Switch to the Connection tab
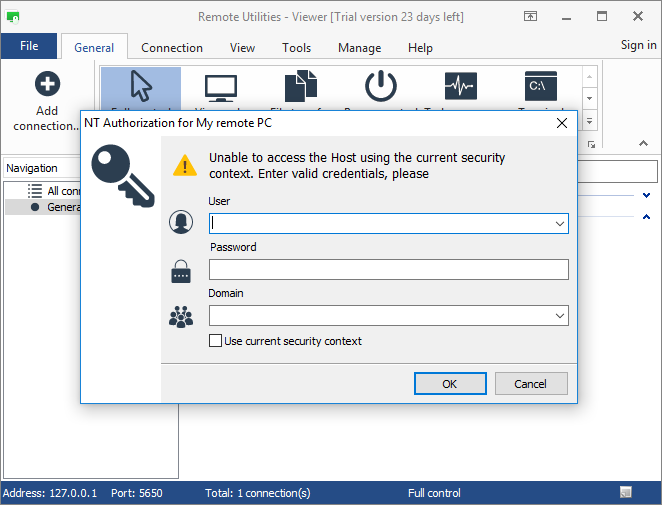This screenshot has width=662, height=505. click(172, 48)
